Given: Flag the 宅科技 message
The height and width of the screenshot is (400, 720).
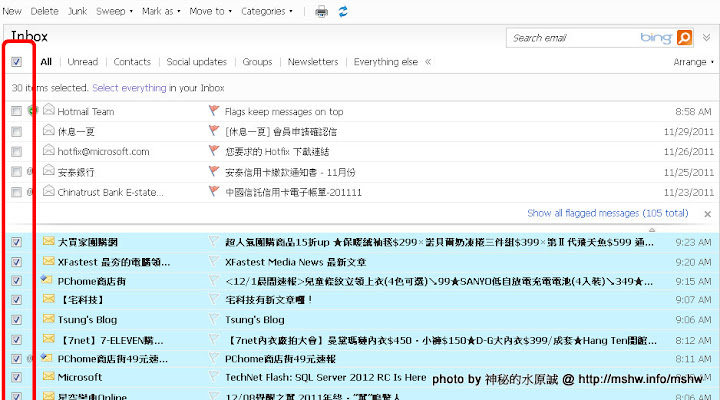Looking at the screenshot, I should (214, 299).
